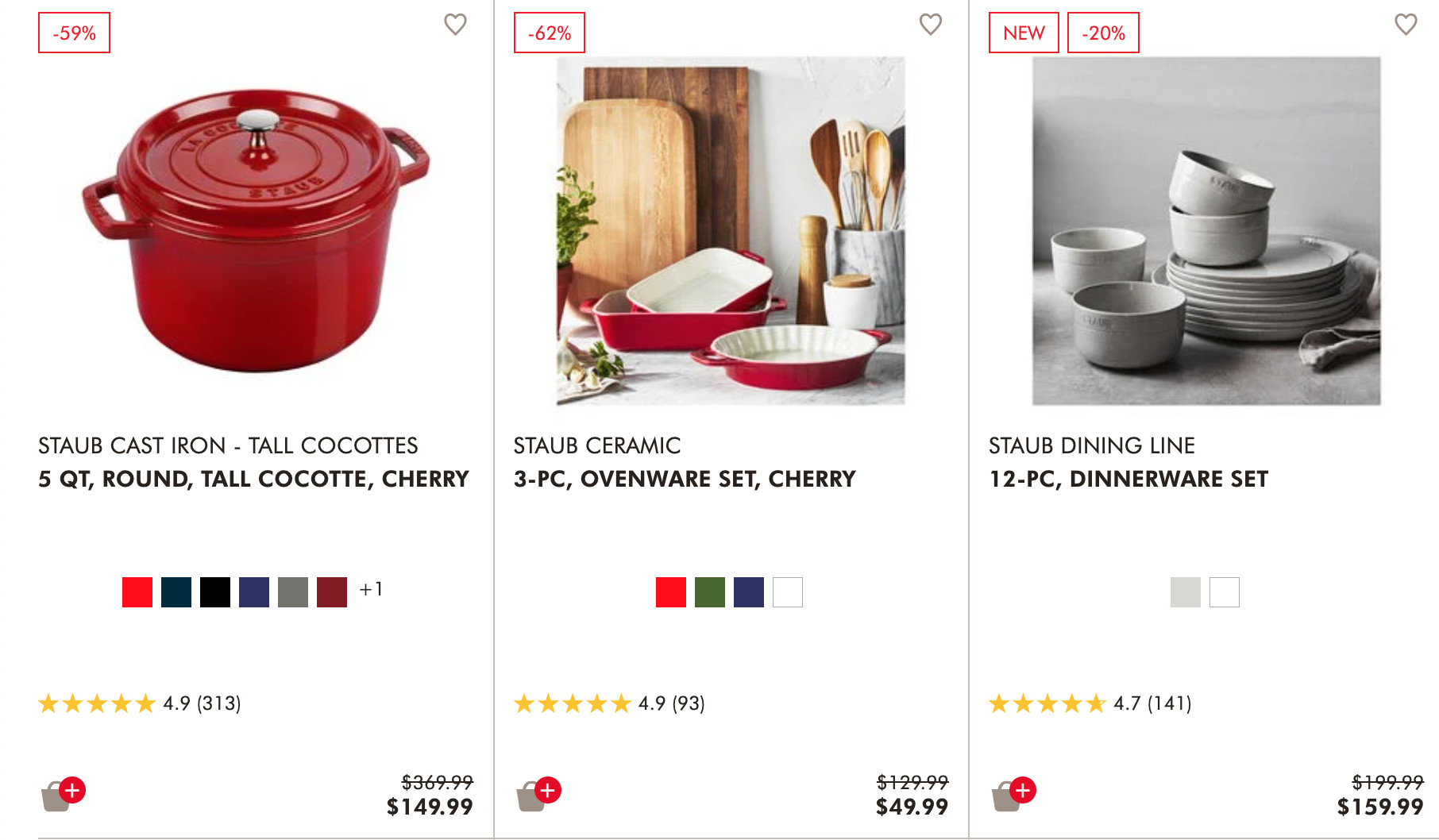
Task: Choose the green ovenware color swatch
Action: point(710,592)
